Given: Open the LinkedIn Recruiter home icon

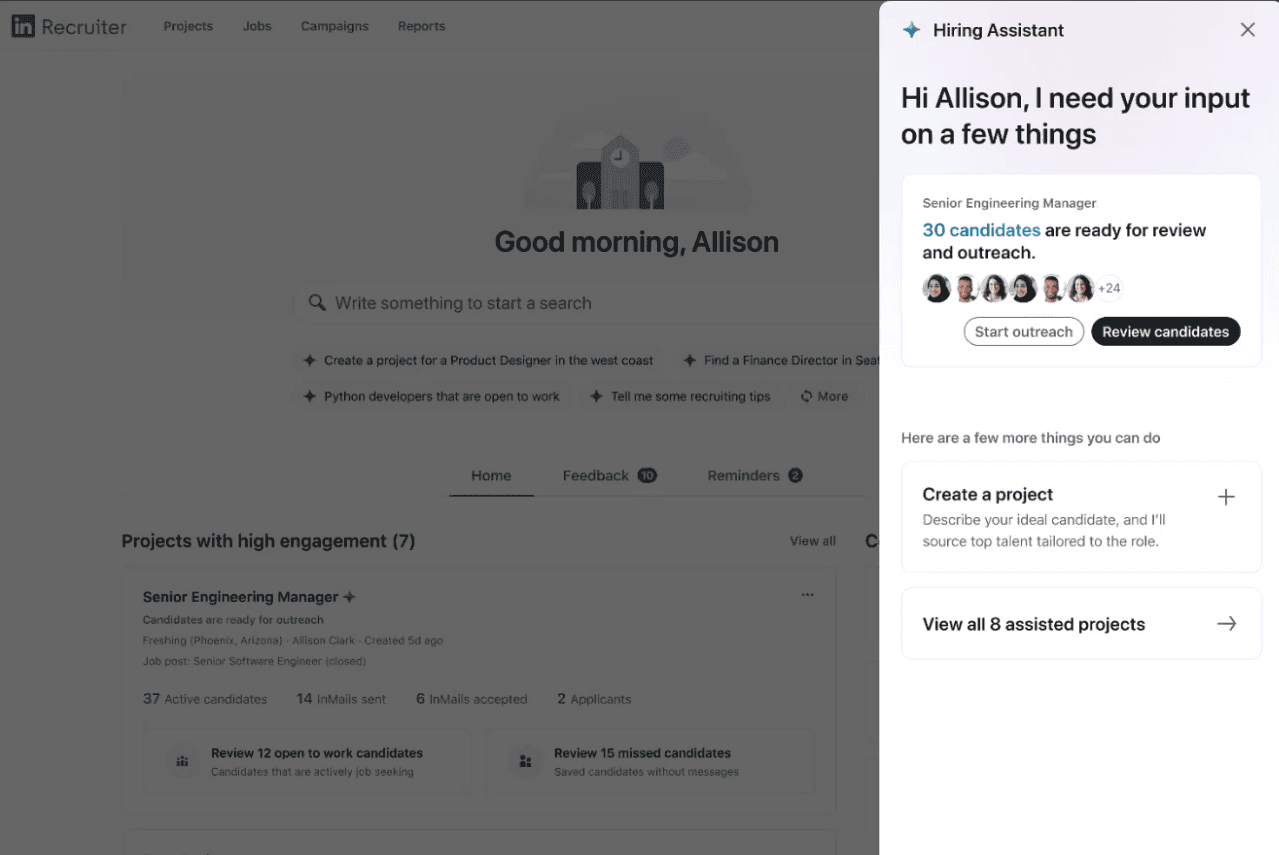Looking at the screenshot, I should [x=22, y=26].
